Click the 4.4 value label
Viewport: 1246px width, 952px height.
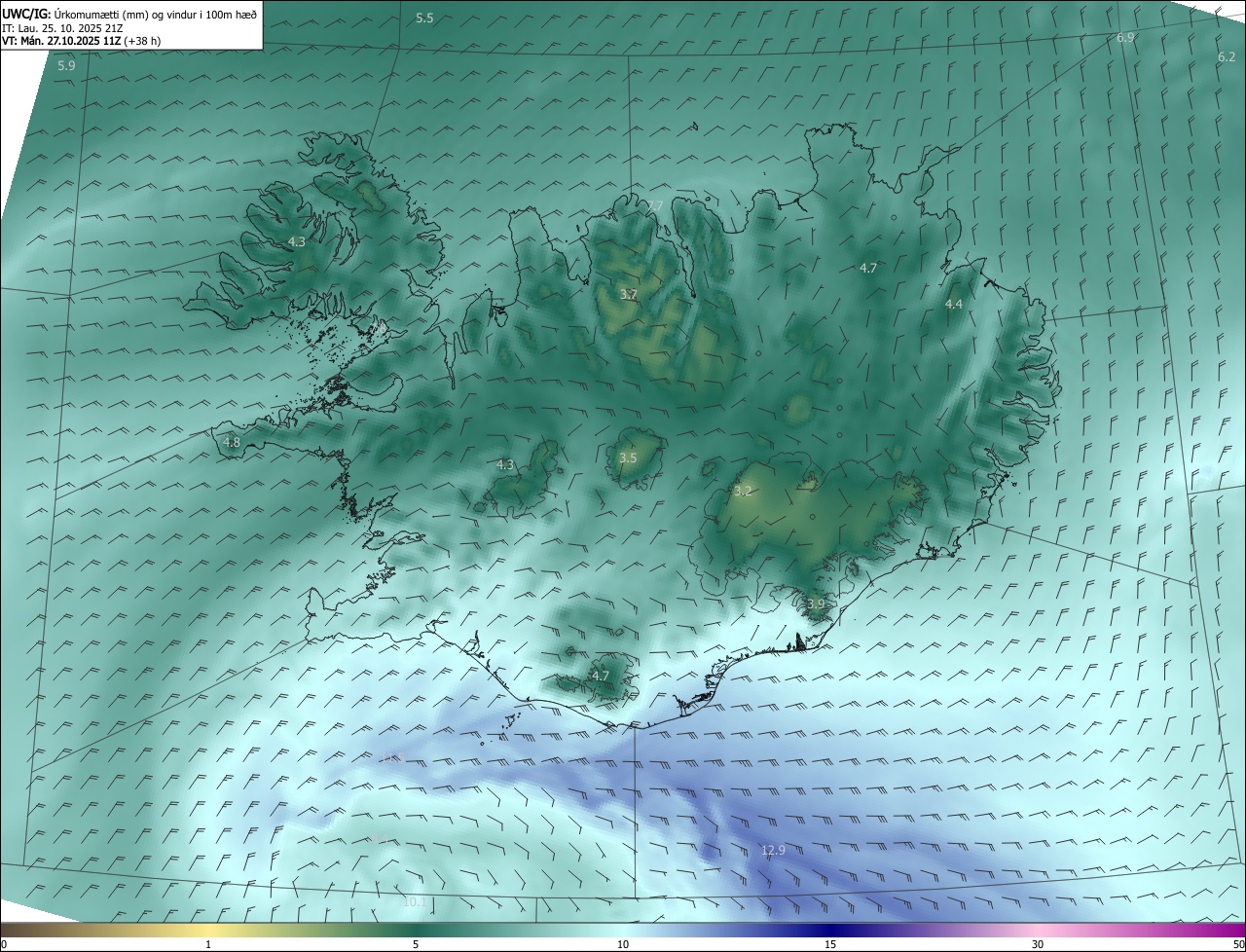tap(954, 305)
